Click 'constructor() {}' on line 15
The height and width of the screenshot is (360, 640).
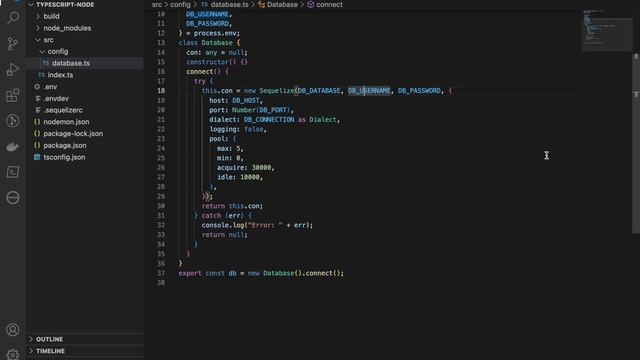(x=217, y=62)
